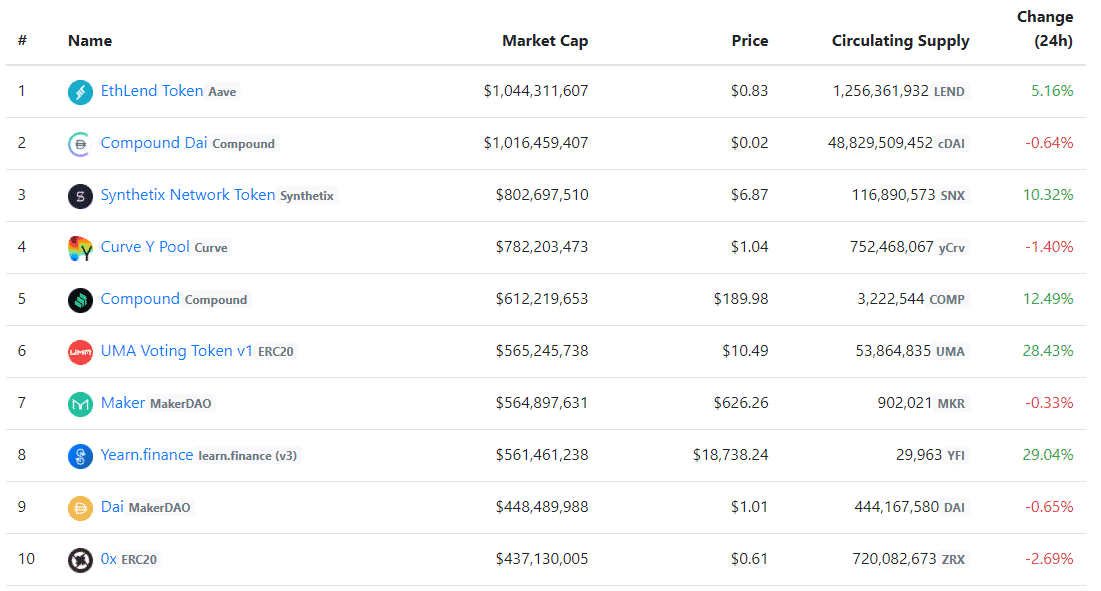Click market cap $802,697,510

542,194
